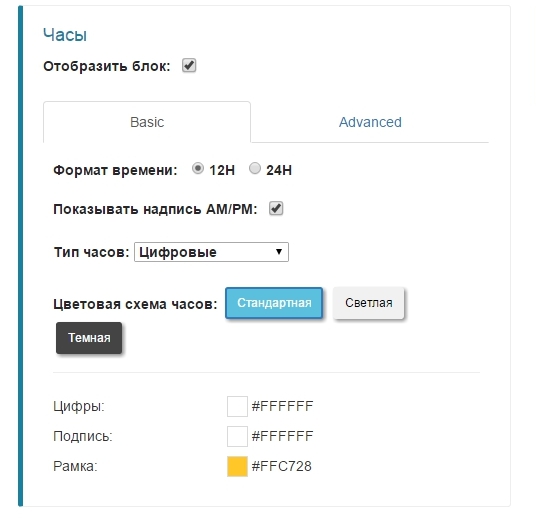Click the Цифры #FFFFFF hex value
Viewport: 536px width, 521px height.
[x=282, y=406]
